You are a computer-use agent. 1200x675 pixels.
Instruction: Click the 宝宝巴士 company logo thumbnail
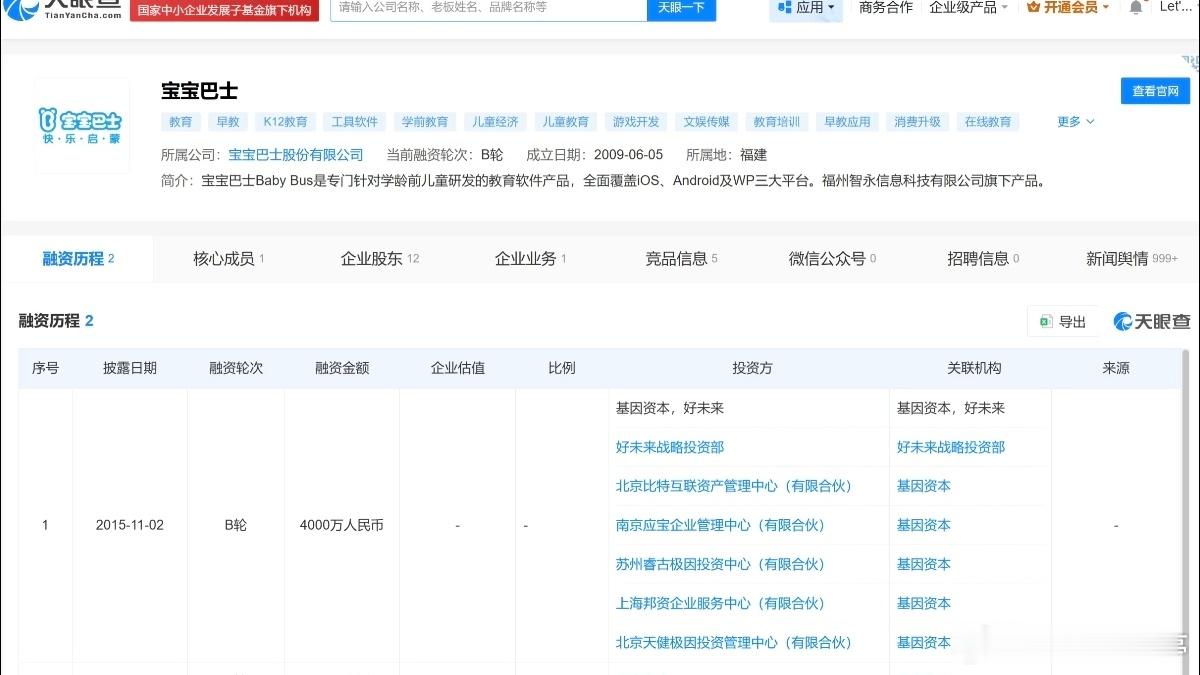click(81, 125)
